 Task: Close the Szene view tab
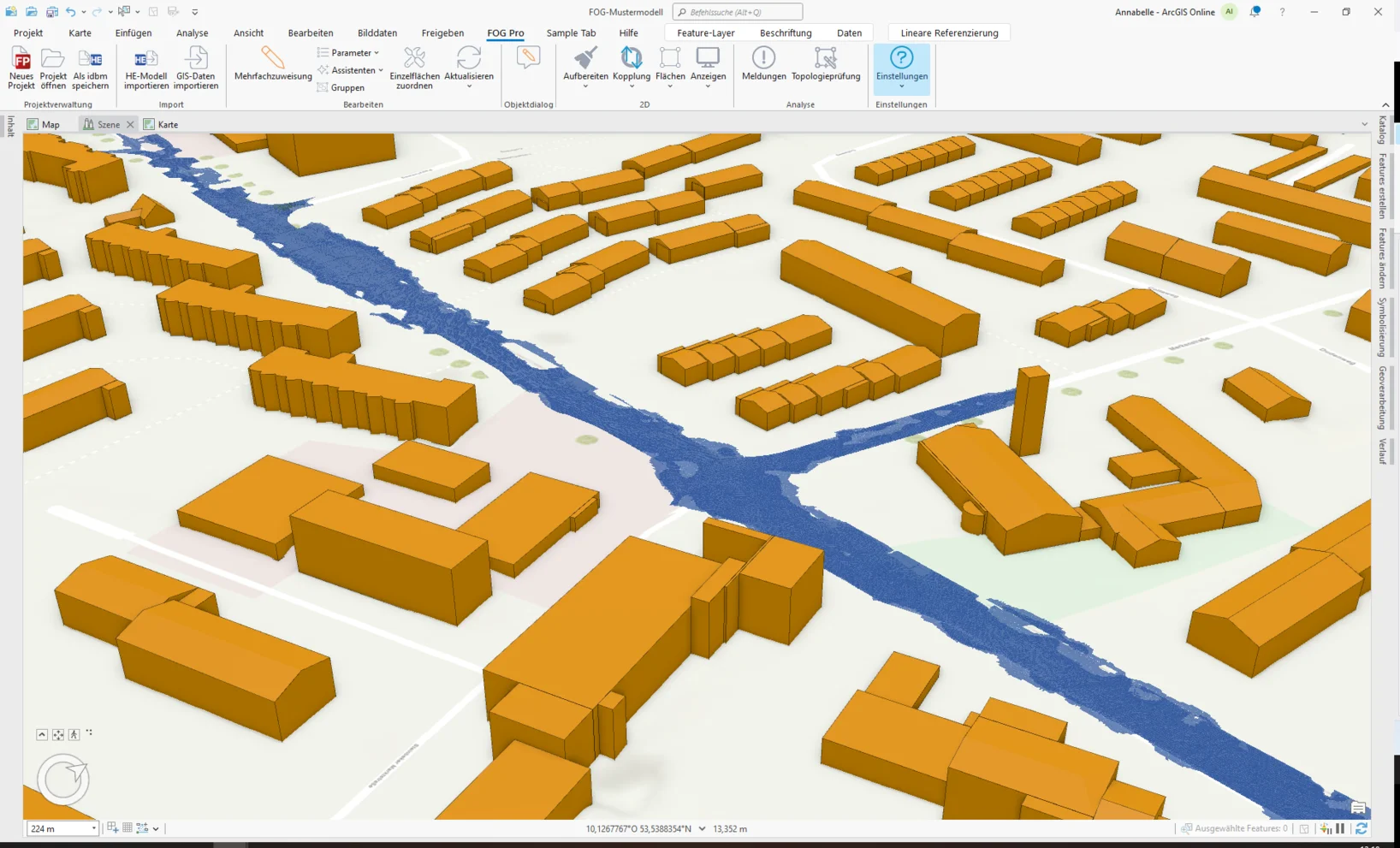[x=130, y=125]
